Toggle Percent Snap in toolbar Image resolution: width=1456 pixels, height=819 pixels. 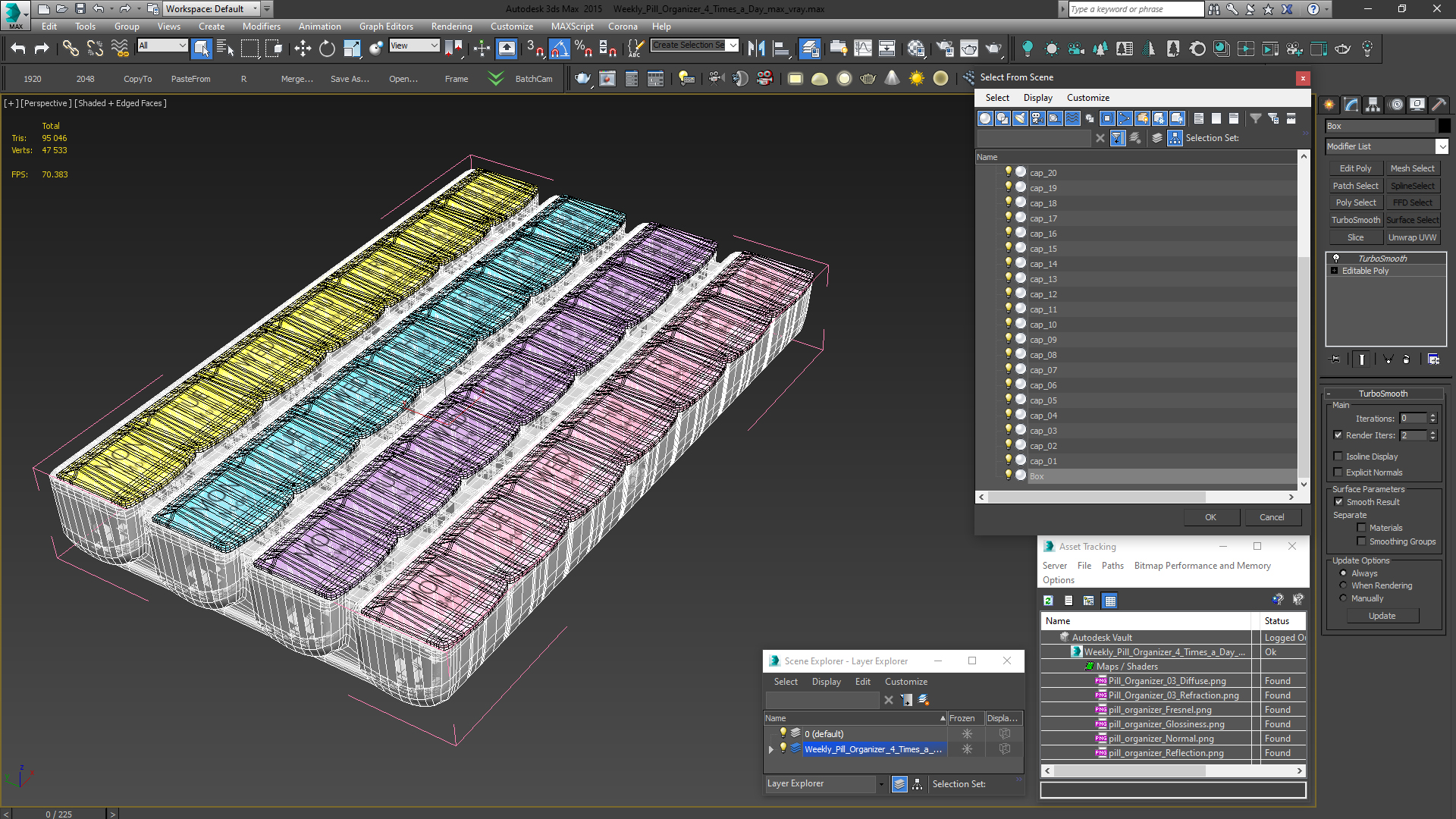(x=583, y=49)
